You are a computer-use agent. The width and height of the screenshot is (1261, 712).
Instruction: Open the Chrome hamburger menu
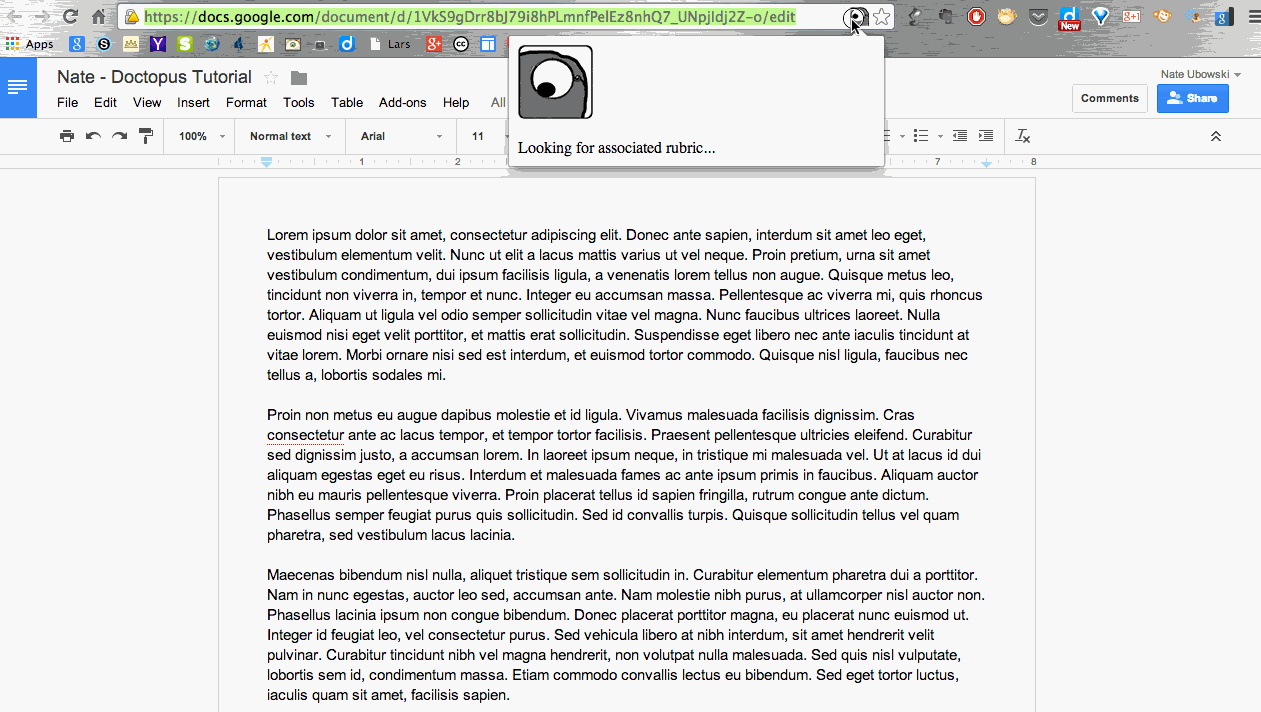[x=1254, y=17]
